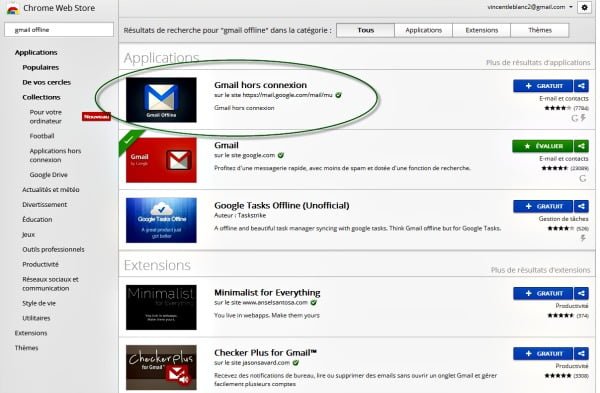Open Plus de résultats d'applications link
Viewport: 600px width, 393px height.
538,62
